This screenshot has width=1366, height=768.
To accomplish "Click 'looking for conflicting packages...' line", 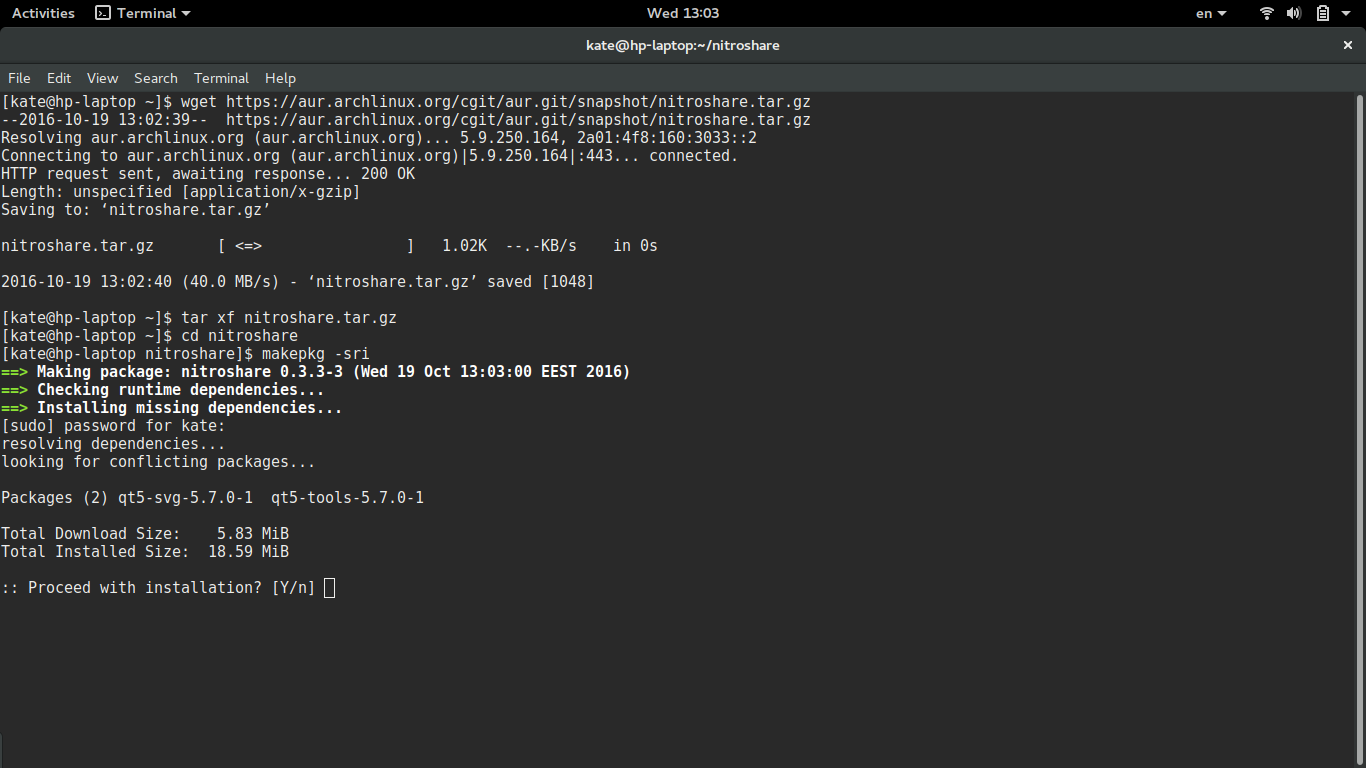I will tap(158, 462).
